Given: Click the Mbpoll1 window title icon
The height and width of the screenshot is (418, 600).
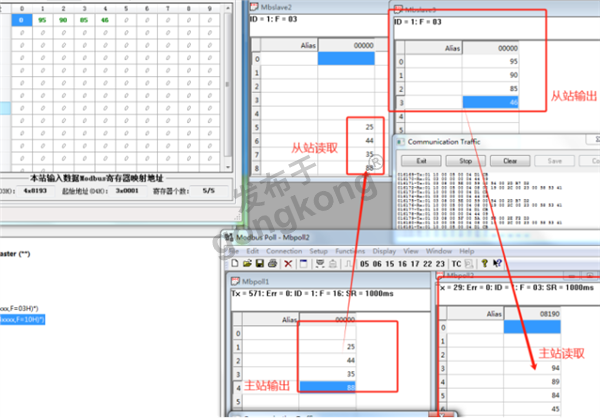Looking at the screenshot, I should click(x=235, y=281).
